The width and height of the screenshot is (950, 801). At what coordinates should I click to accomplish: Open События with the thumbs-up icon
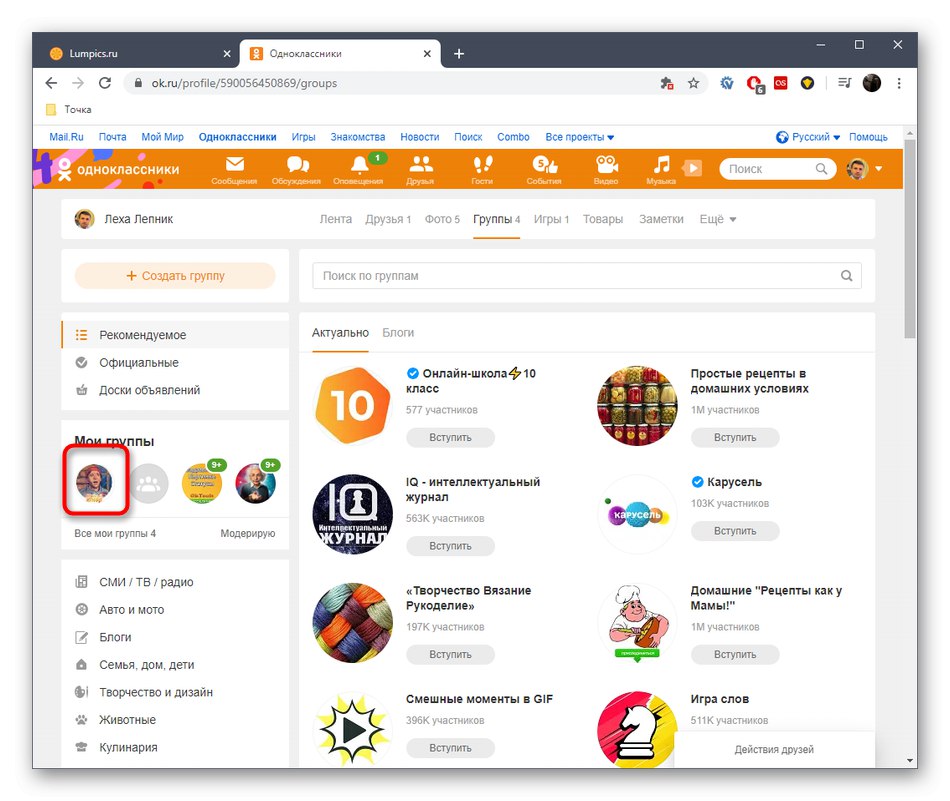pos(544,166)
